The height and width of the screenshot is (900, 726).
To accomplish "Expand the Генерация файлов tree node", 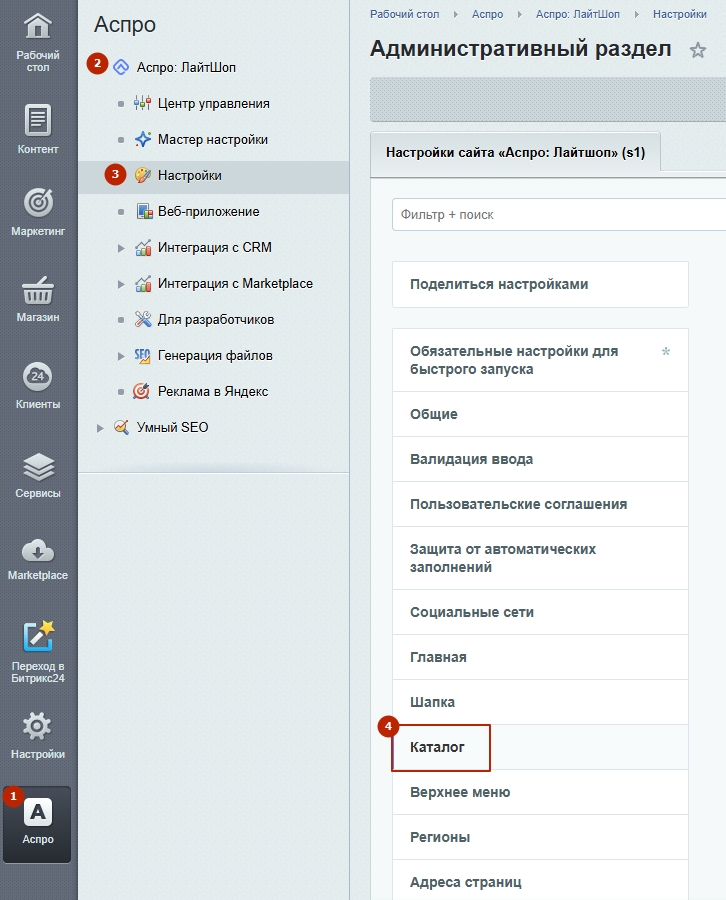I will 122,356.
